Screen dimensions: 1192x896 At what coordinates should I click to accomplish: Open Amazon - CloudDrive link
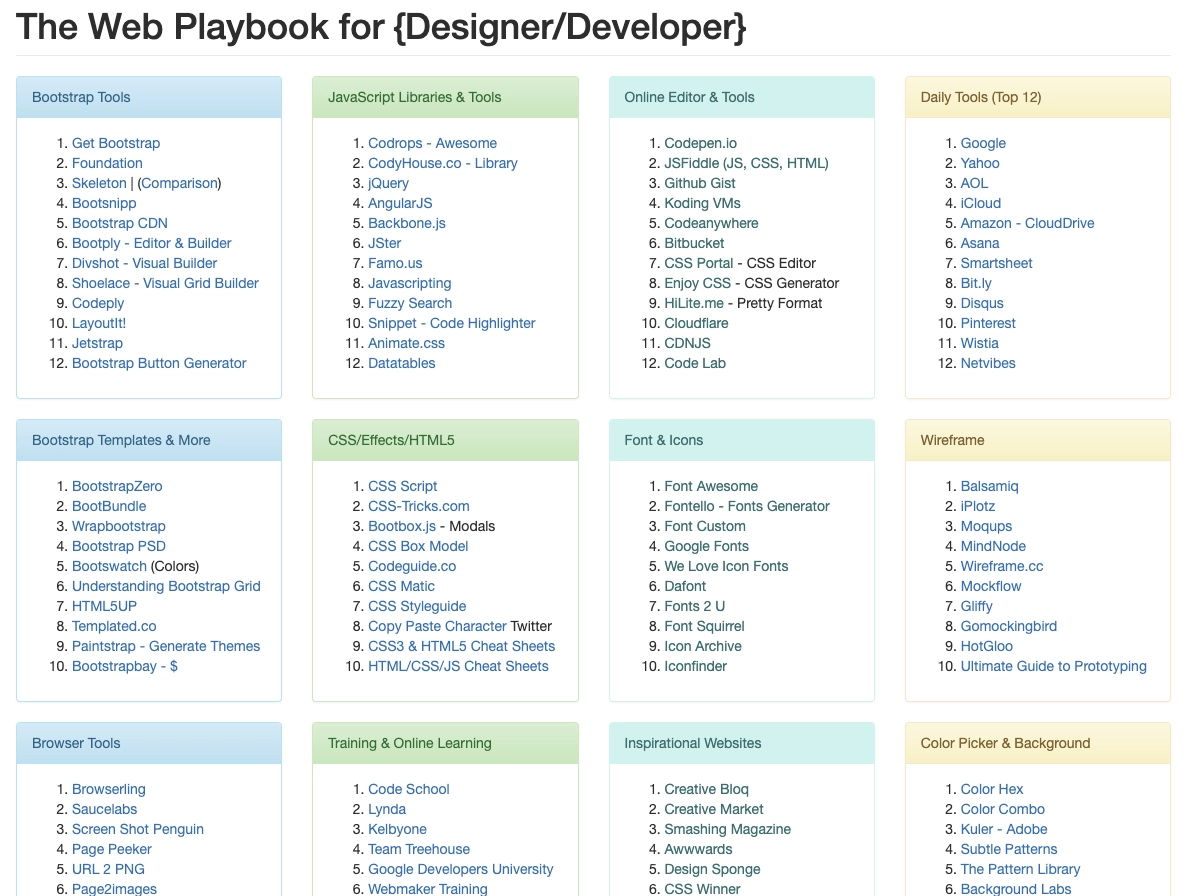pos(1027,223)
